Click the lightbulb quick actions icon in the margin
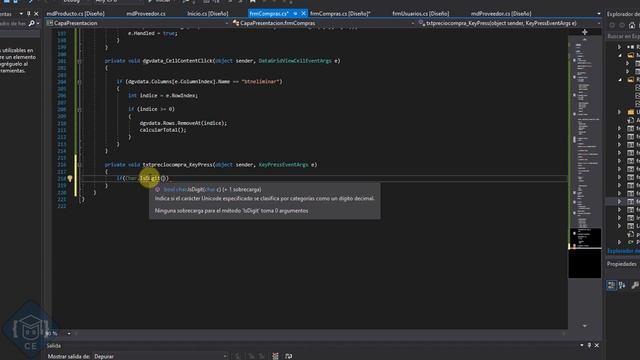This screenshot has width=640, height=360. click(x=70, y=178)
